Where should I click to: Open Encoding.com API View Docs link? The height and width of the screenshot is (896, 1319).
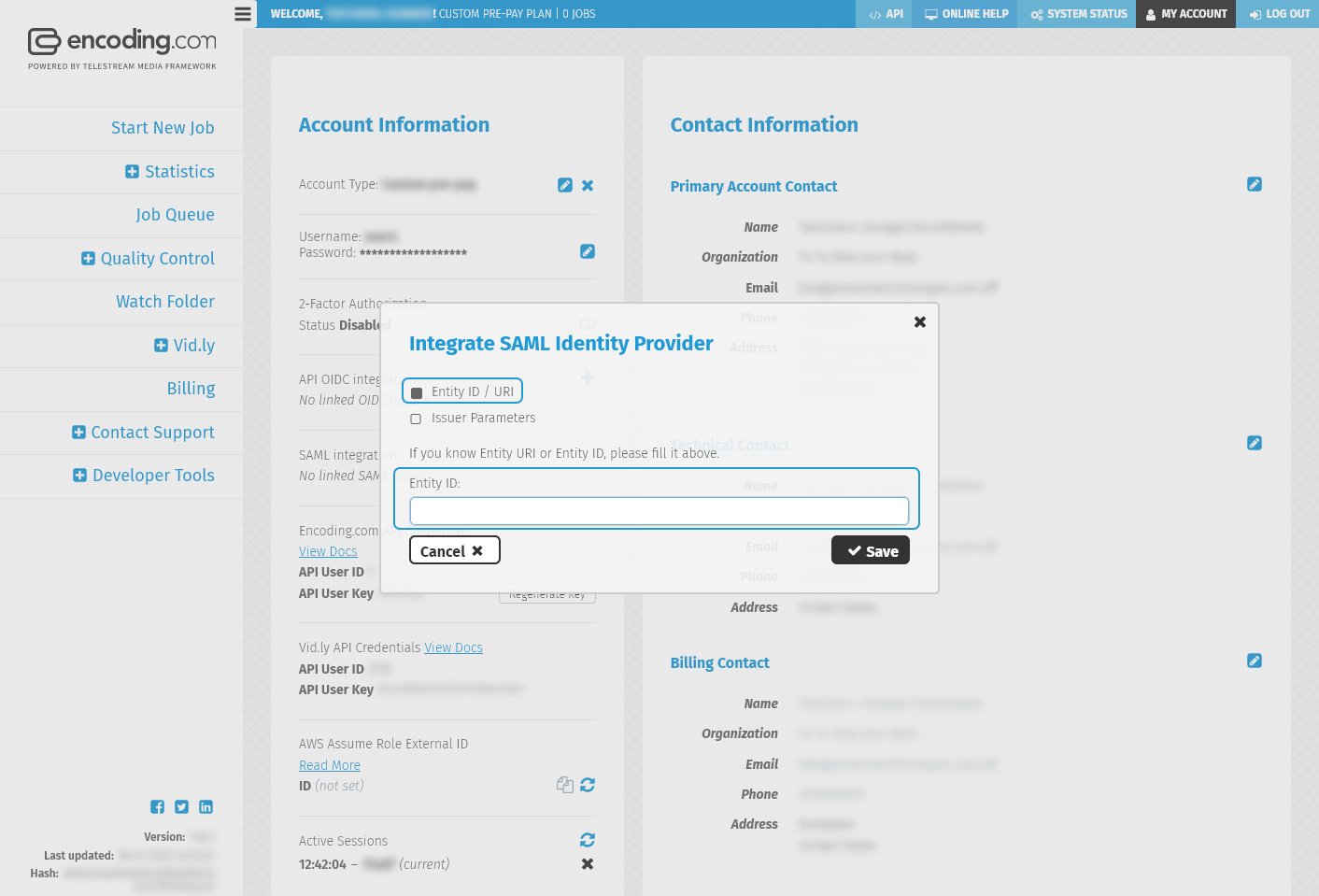(x=328, y=551)
